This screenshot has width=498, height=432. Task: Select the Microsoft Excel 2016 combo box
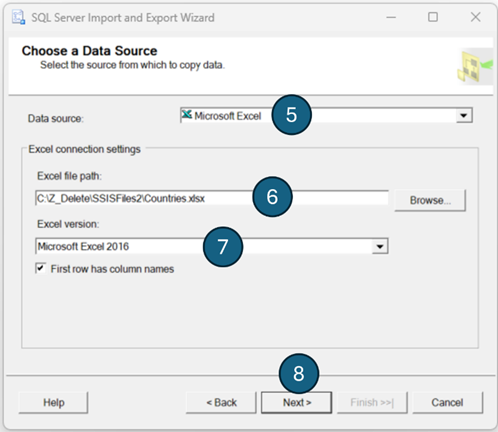tap(212, 246)
